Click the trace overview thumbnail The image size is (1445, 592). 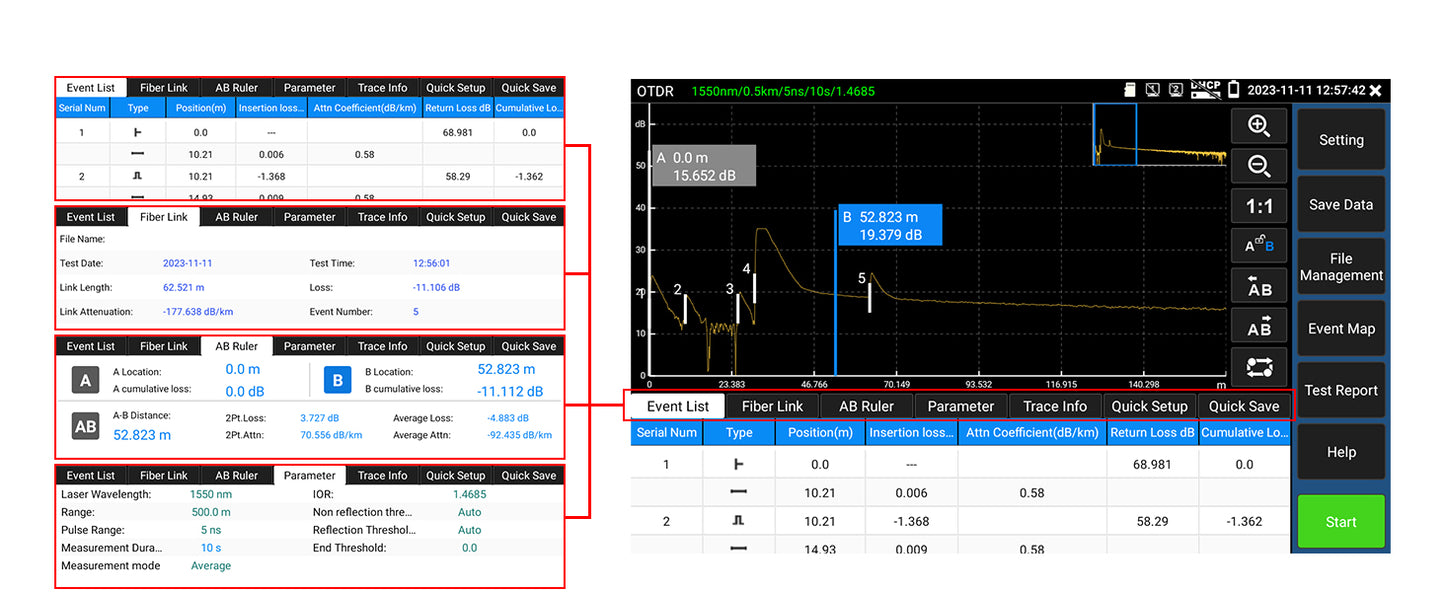point(1160,134)
